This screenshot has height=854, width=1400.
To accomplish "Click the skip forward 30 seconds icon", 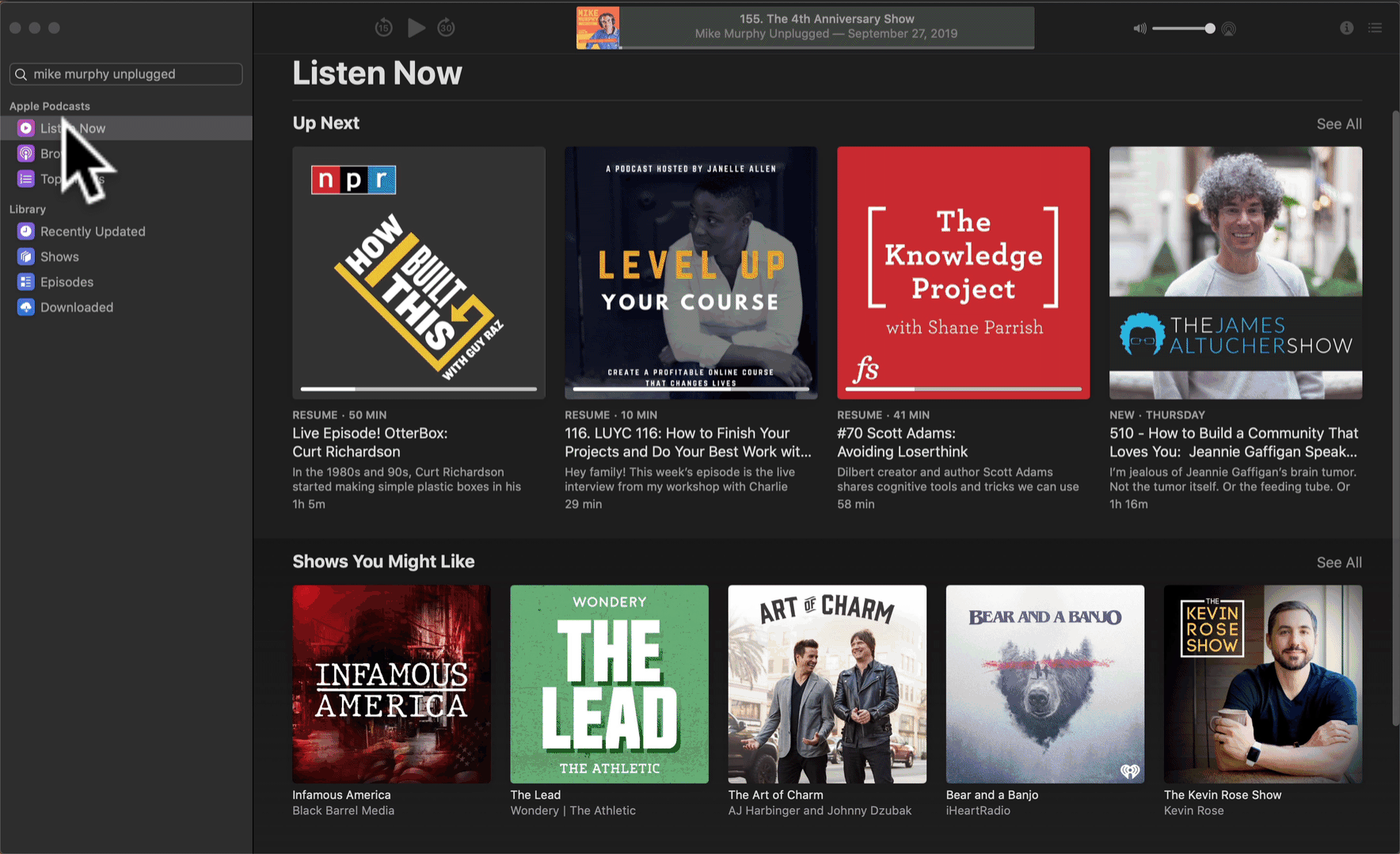I will 447,28.
